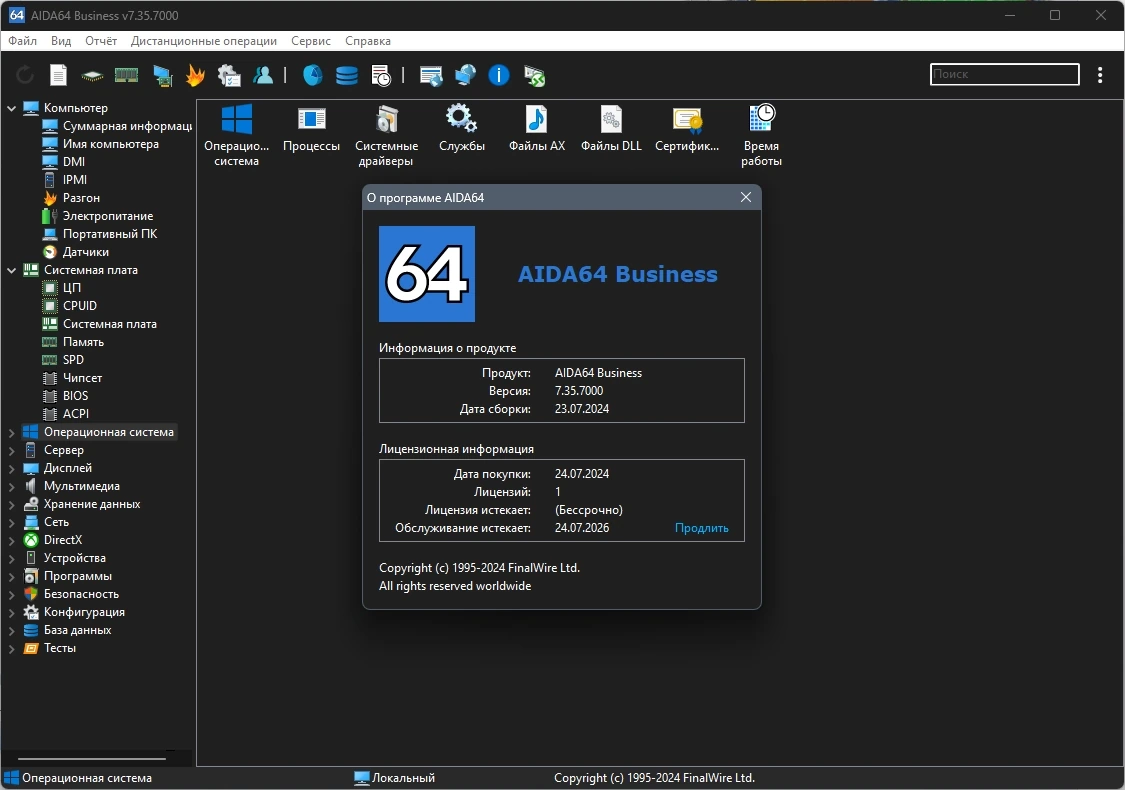This screenshot has height=790, width=1125.
Task: Open the Системные драйверы icon
Action: tap(386, 135)
